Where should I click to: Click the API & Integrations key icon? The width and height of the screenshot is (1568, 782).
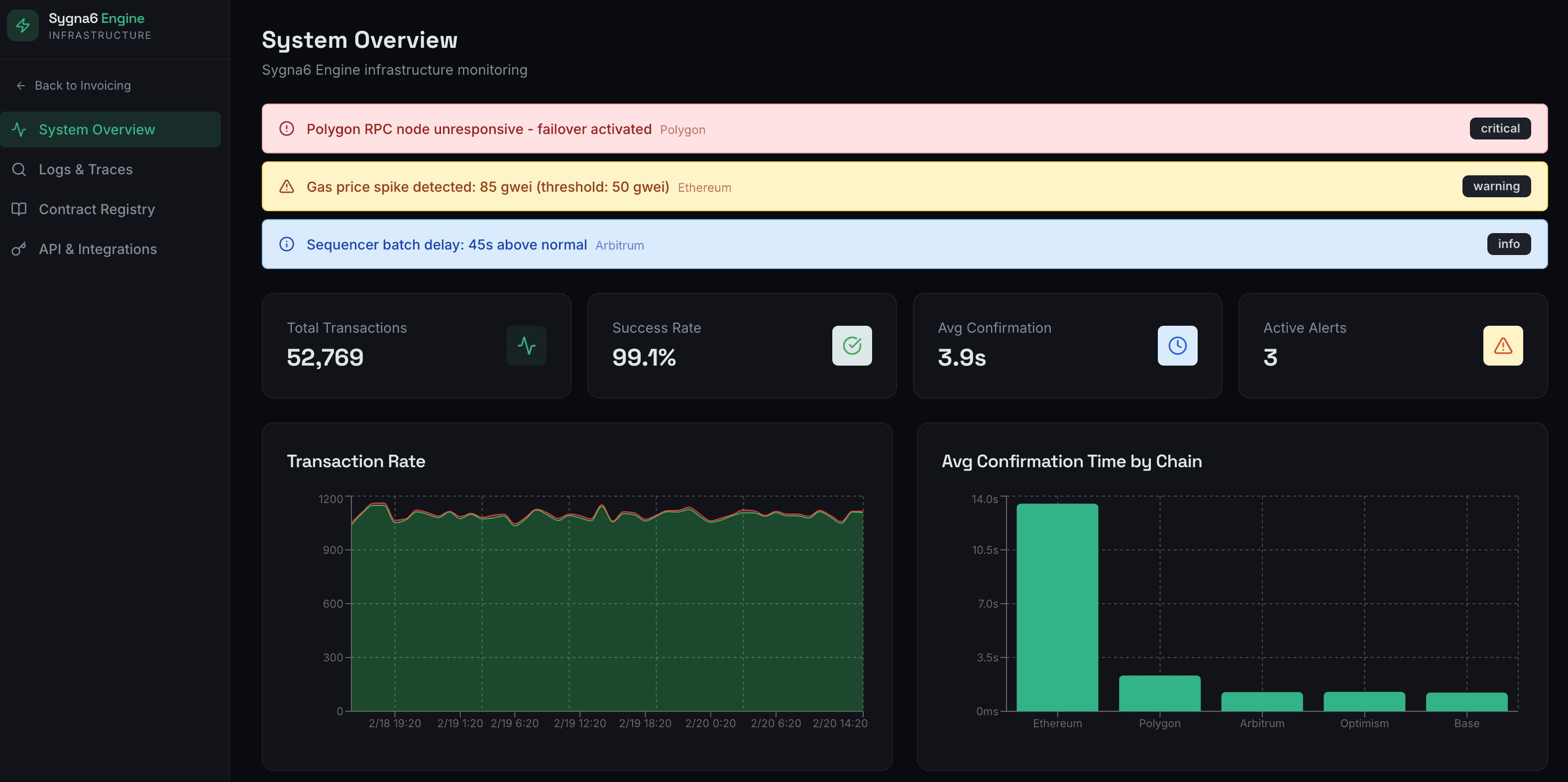coord(18,249)
